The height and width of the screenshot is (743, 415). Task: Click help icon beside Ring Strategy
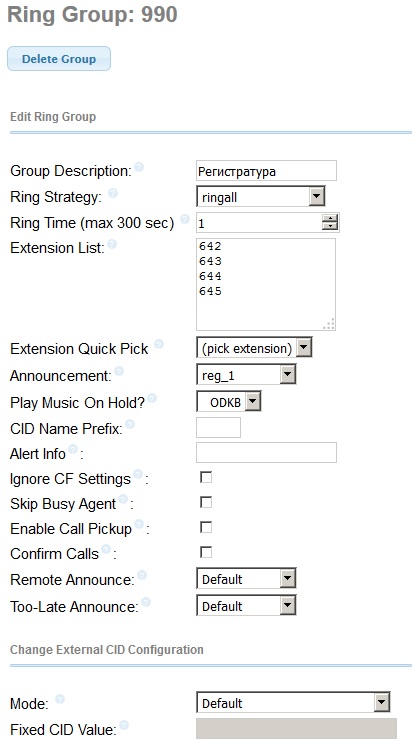pos(113,193)
